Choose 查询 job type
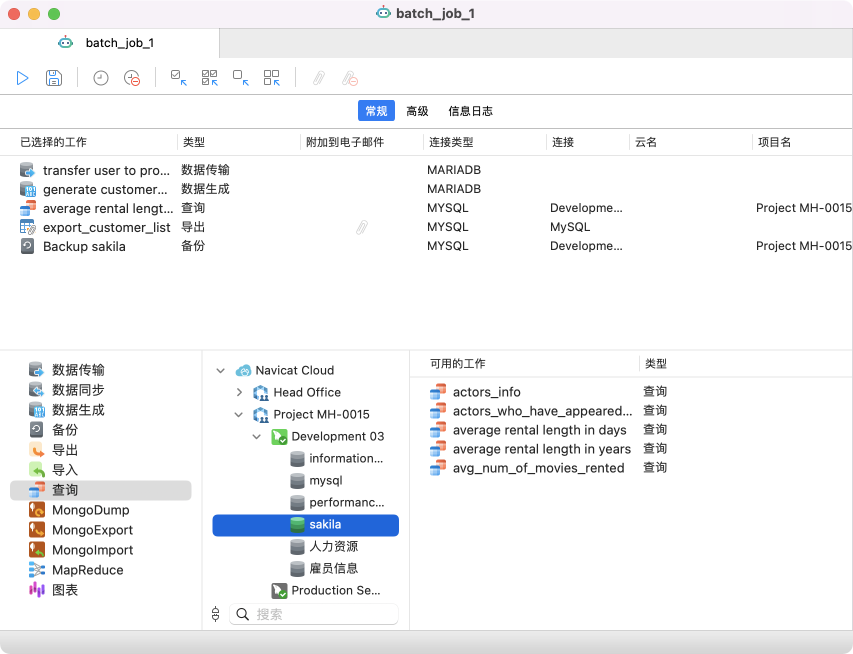The height and width of the screenshot is (654, 853). coord(101,490)
